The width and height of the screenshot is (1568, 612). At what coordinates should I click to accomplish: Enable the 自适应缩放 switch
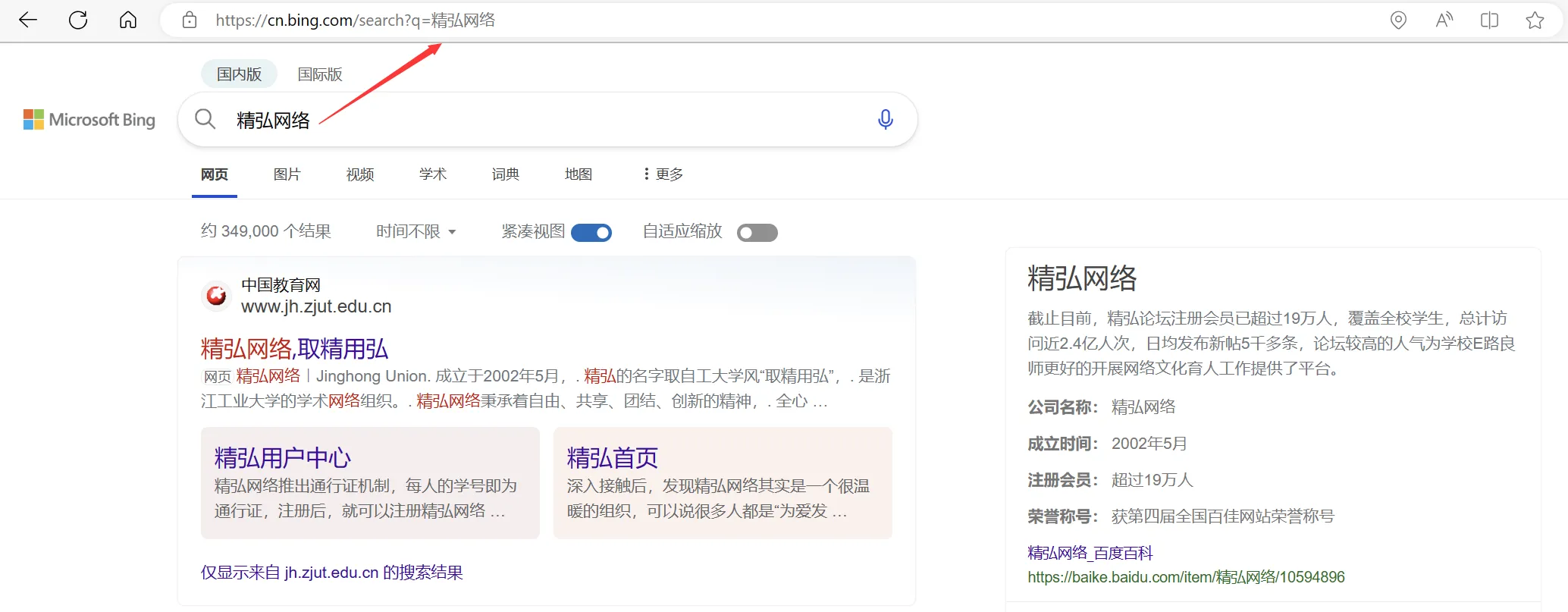(x=757, y=233)
